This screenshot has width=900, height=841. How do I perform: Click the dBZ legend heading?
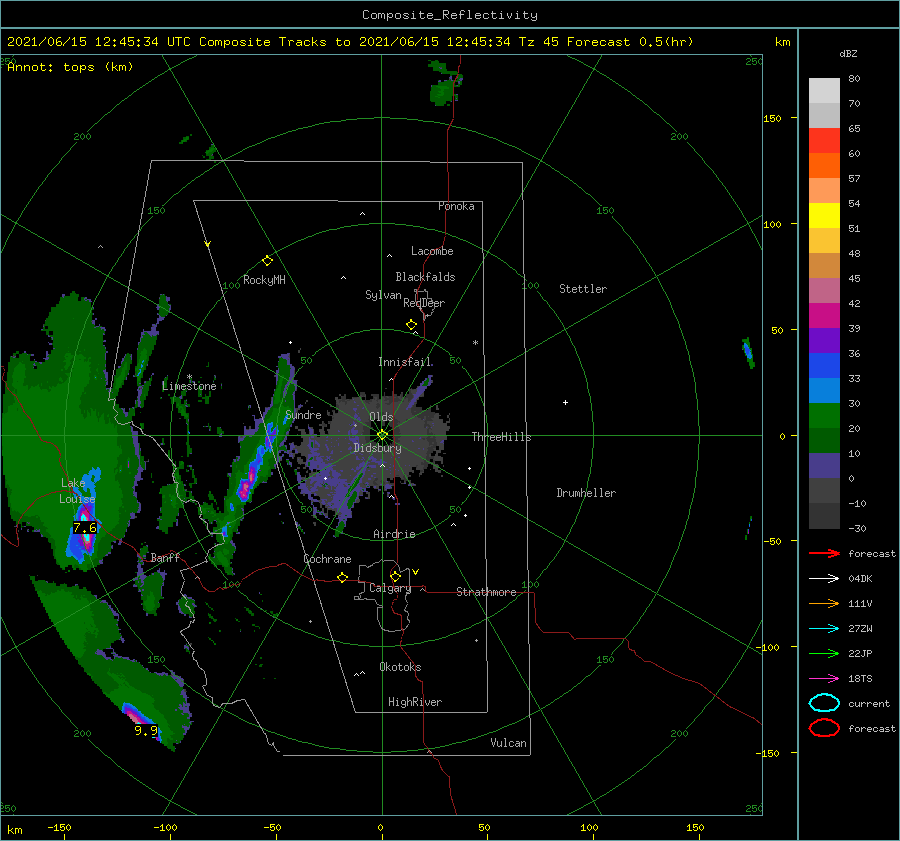tap(848, 54)
